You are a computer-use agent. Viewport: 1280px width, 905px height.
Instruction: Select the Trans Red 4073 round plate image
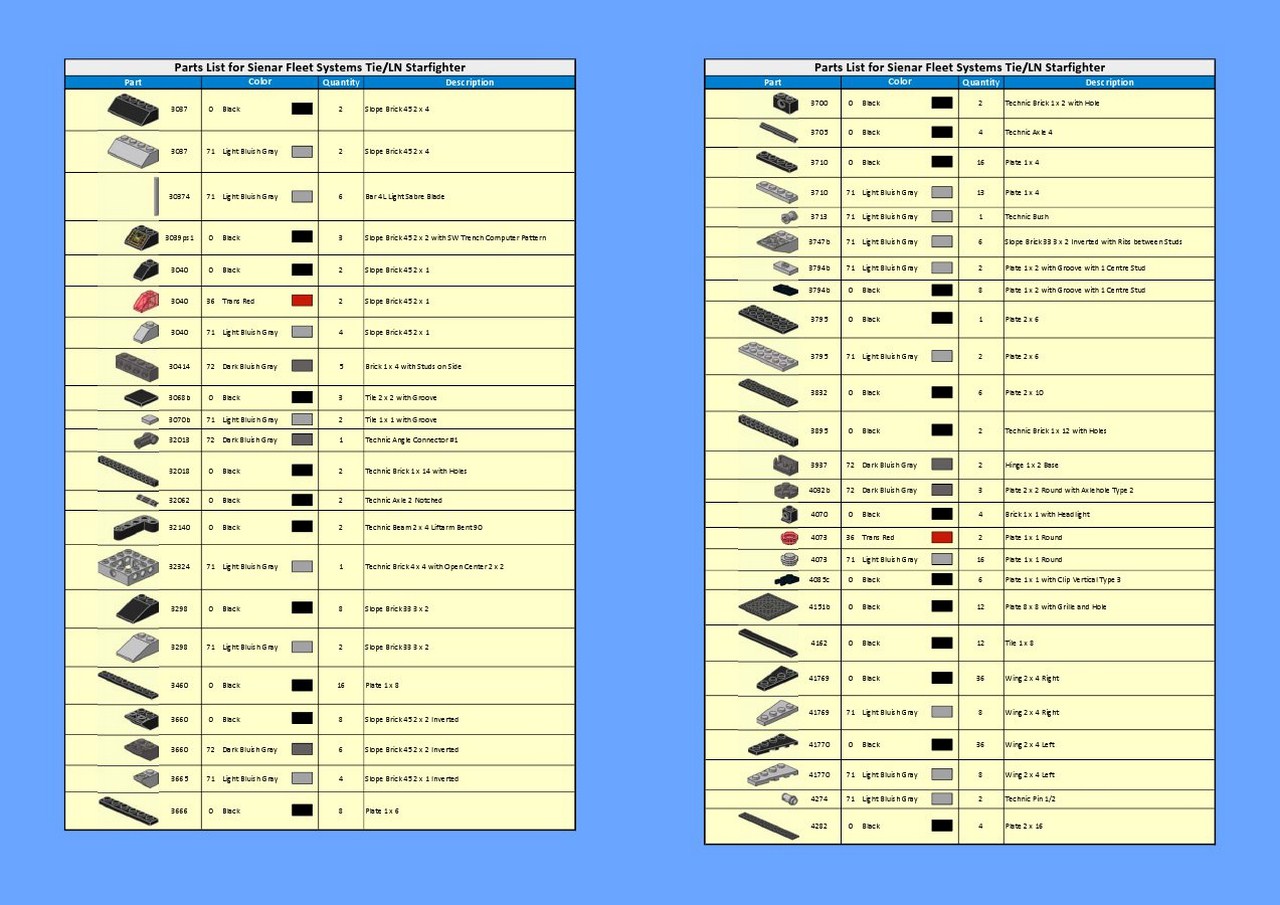click(788, 537)
